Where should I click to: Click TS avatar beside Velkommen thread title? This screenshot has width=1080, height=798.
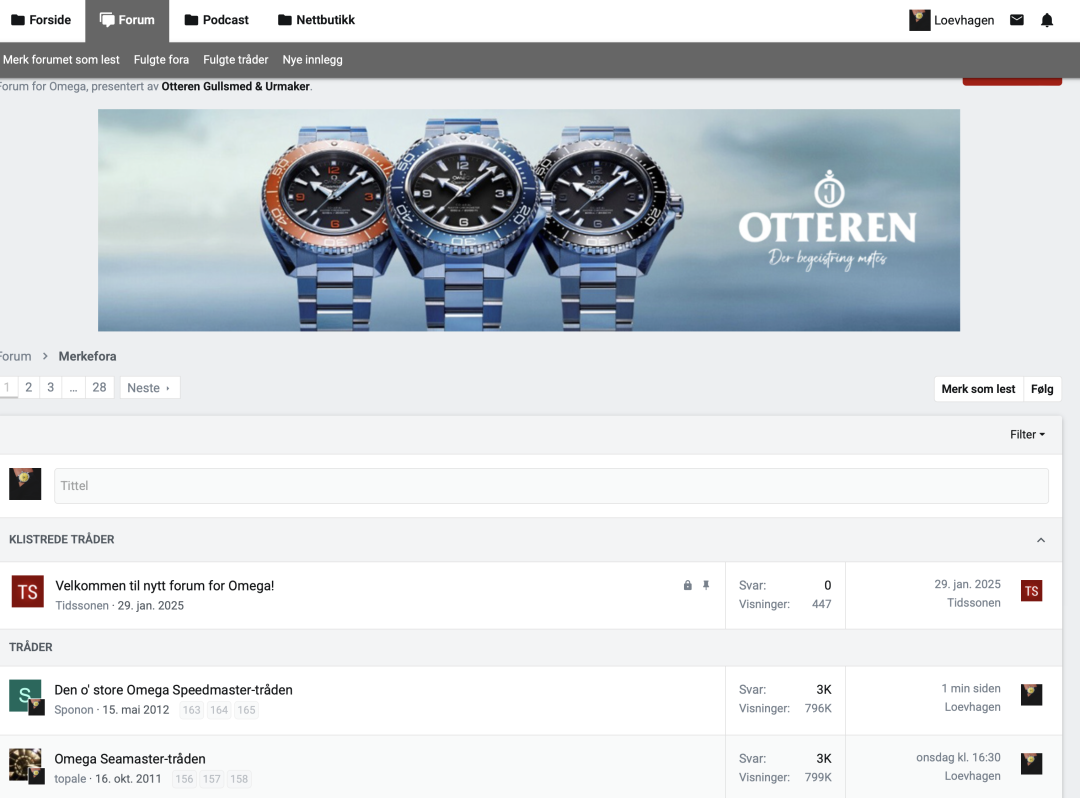pyautogui.click(x=28, y=591)
